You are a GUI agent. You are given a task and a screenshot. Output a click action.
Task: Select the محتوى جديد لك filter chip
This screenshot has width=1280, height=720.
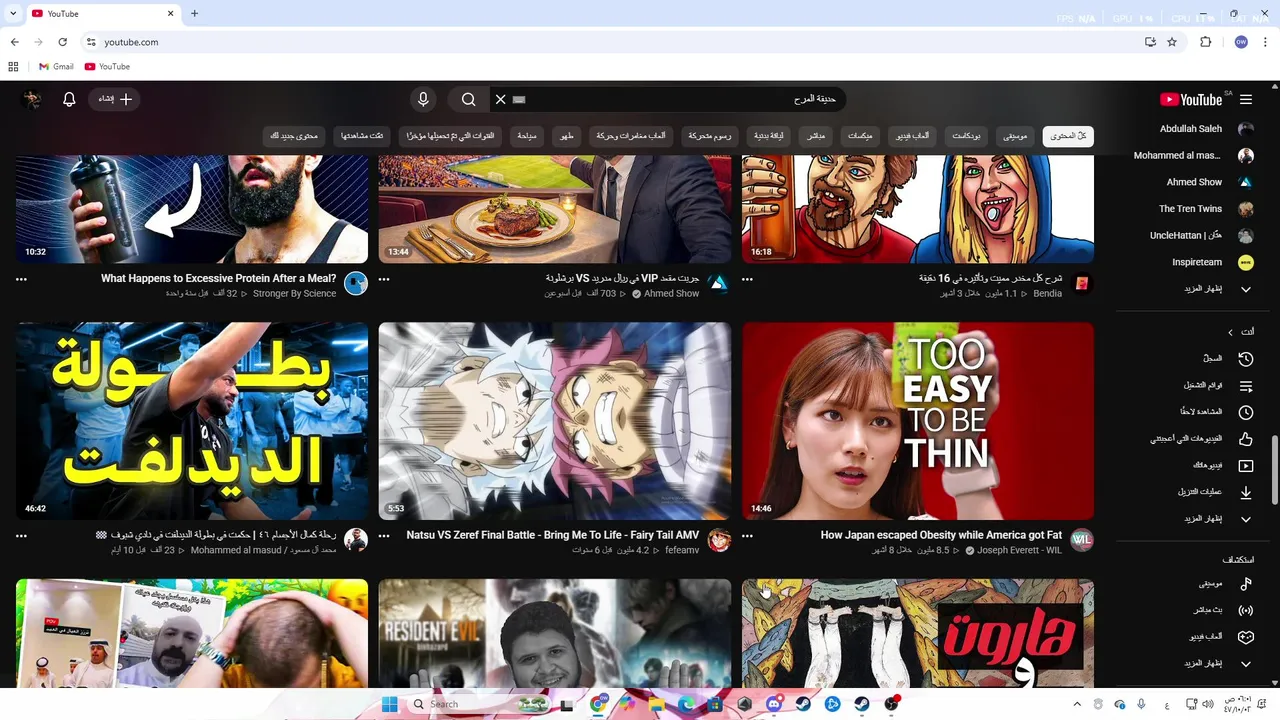[294, 136]
